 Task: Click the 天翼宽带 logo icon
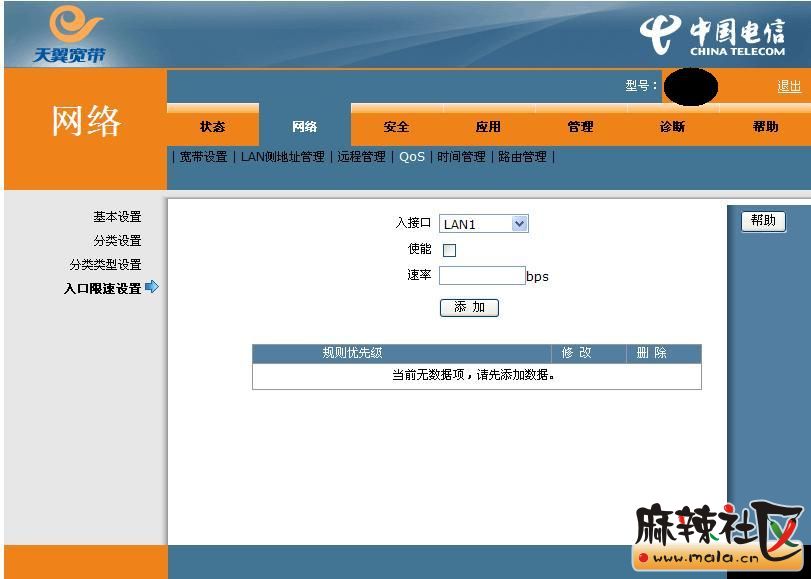click(x=70, y=33)
